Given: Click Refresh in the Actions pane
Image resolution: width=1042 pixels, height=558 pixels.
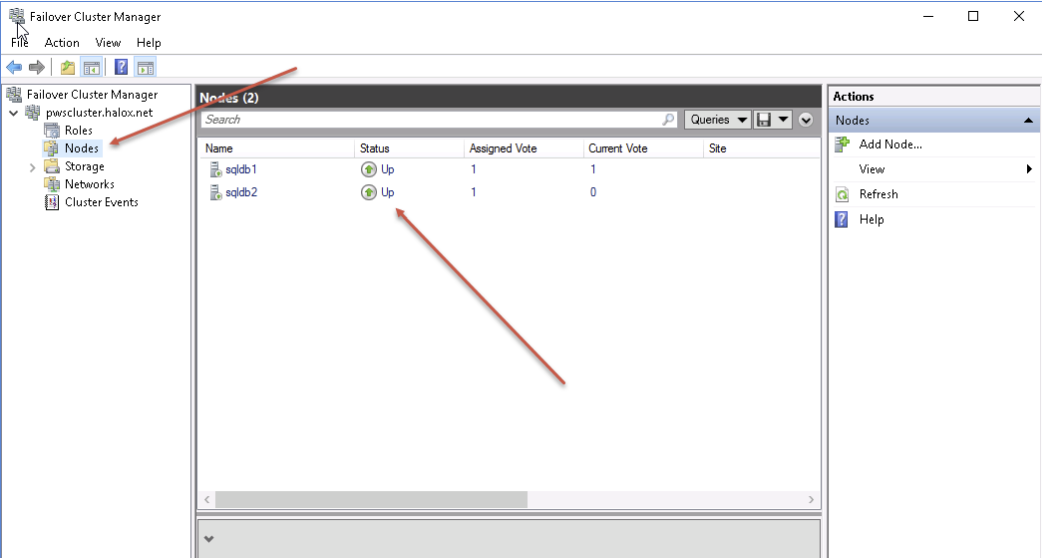Looking at the screenshot, I should tap(879, 194).
